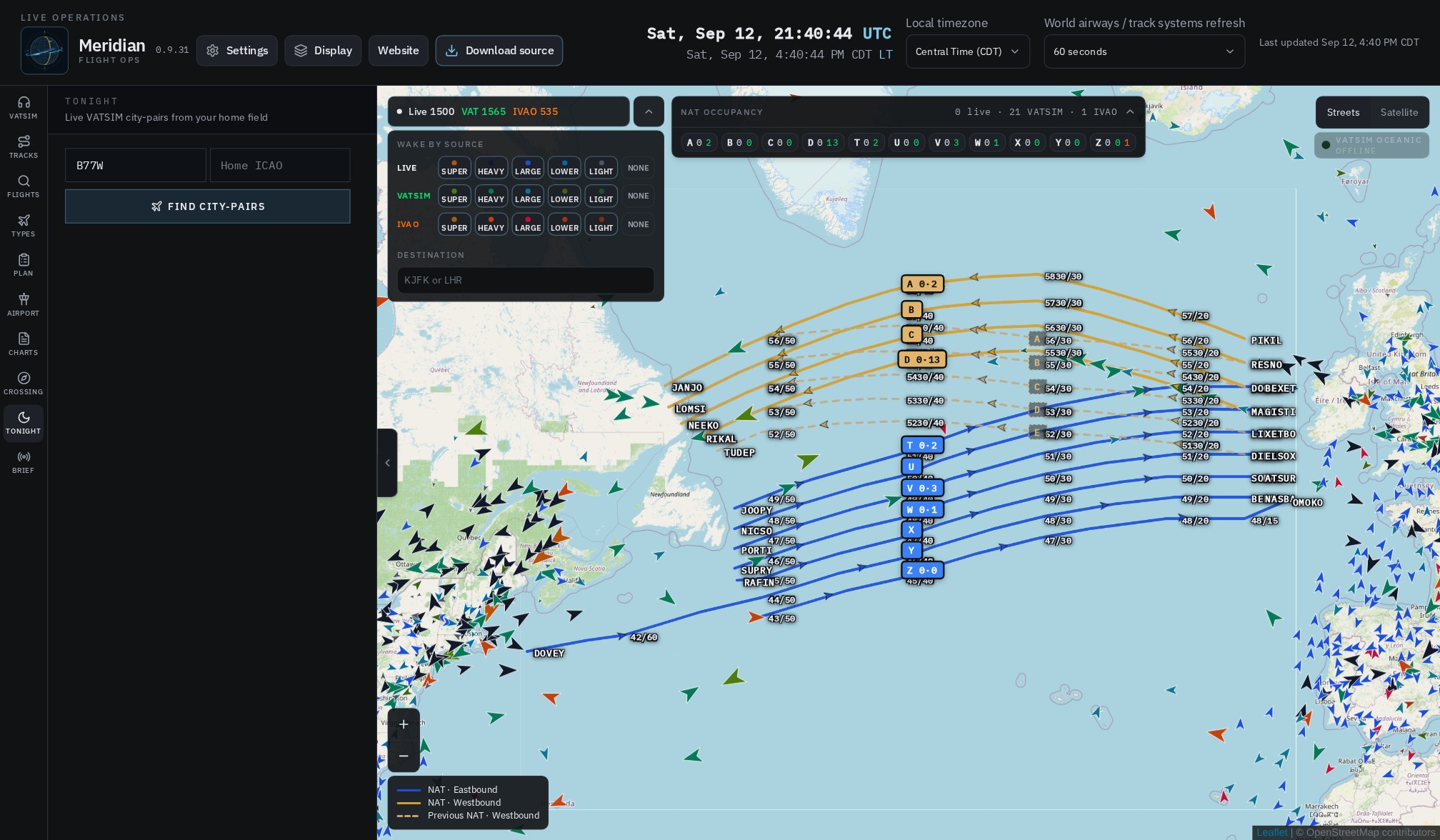Toggle IVAO Large wake filter
This screenshot has width=1440, height=840.
click(x=528, y=224)
